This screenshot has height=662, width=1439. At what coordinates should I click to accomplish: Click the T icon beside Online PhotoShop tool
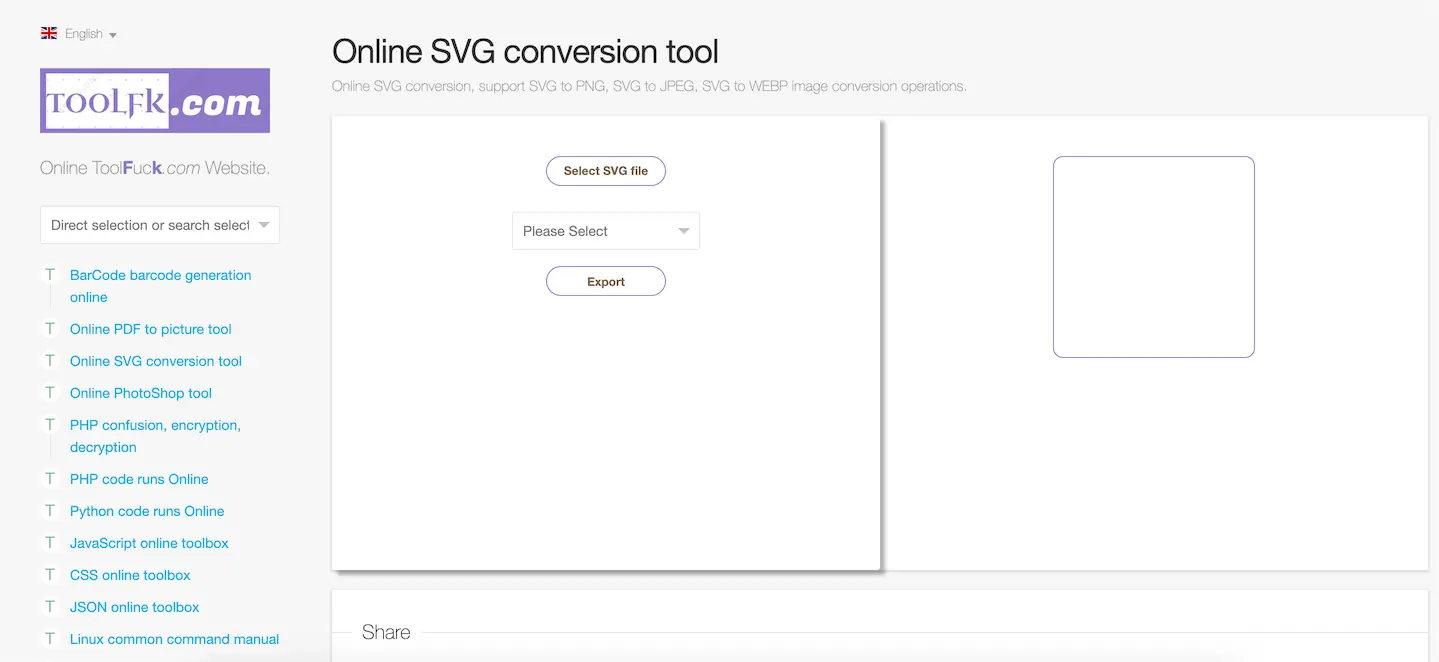[50, 393]
